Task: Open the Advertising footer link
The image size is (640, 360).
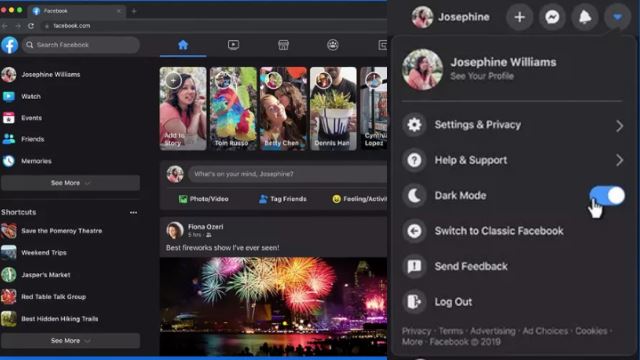Action: click(x=493, y=331)
